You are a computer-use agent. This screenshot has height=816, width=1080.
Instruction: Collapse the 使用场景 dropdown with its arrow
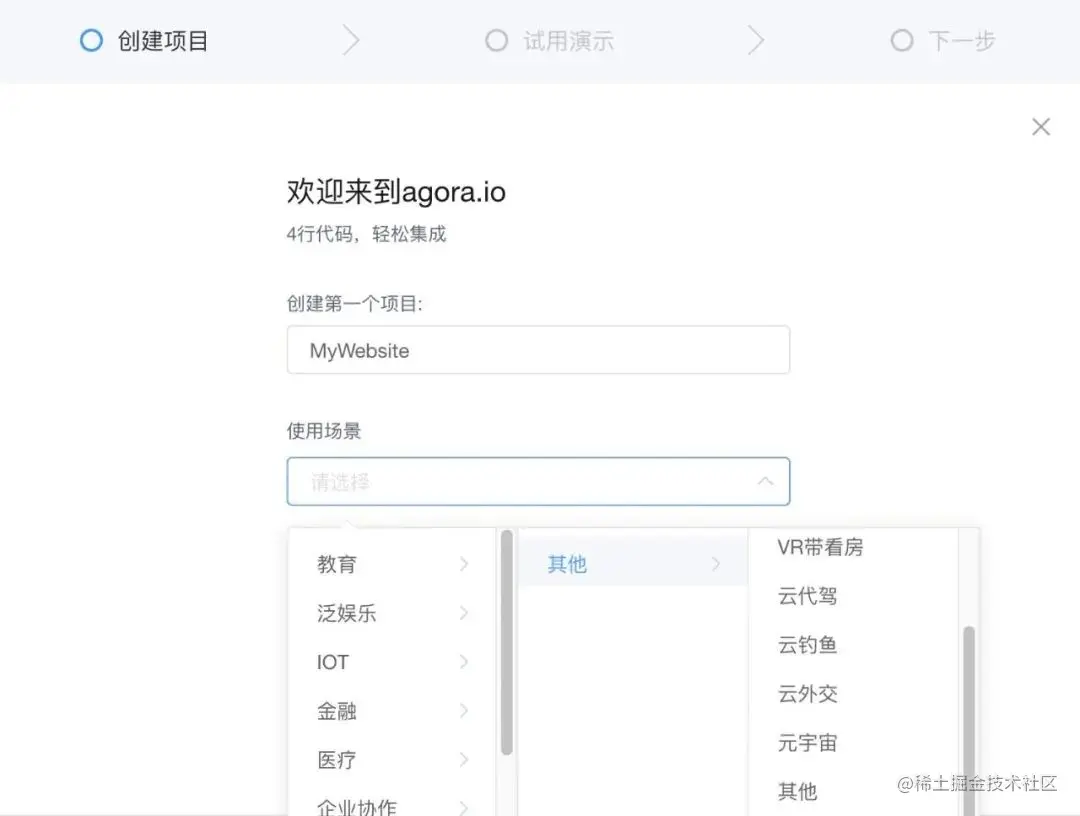tap(766, 481)
